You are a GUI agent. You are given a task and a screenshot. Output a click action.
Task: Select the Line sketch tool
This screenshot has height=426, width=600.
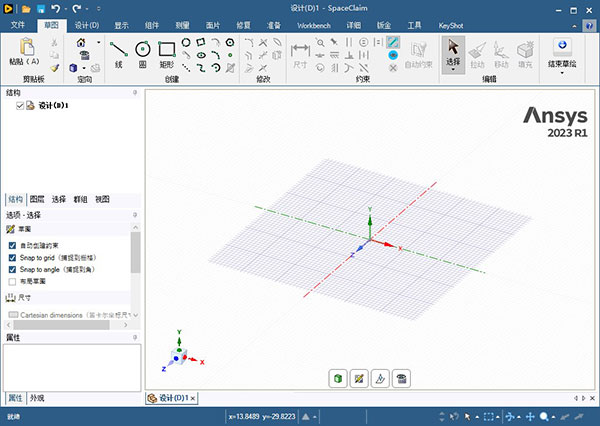(x=118, y=48)
